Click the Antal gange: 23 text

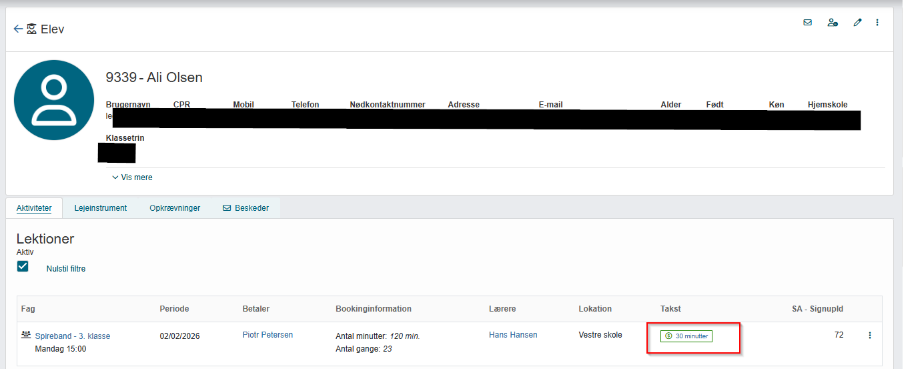tap(363, 349)
